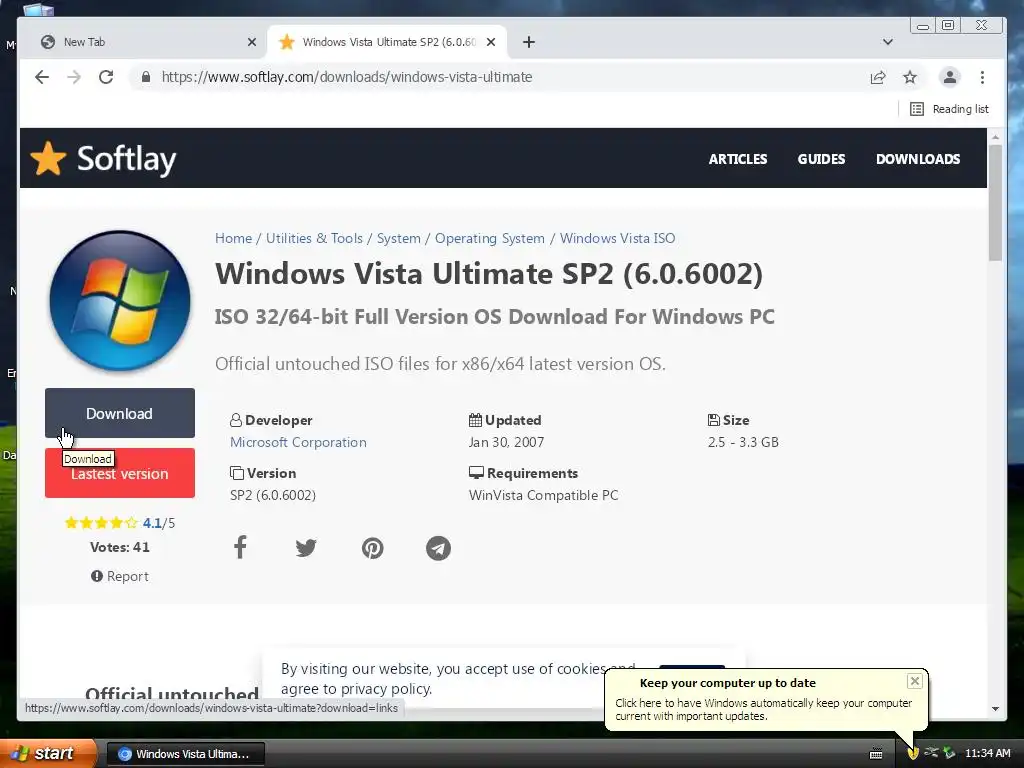This screenshot has height=768, width=1024.
Task: Click the dark Download button
Action: coord(120,413)
